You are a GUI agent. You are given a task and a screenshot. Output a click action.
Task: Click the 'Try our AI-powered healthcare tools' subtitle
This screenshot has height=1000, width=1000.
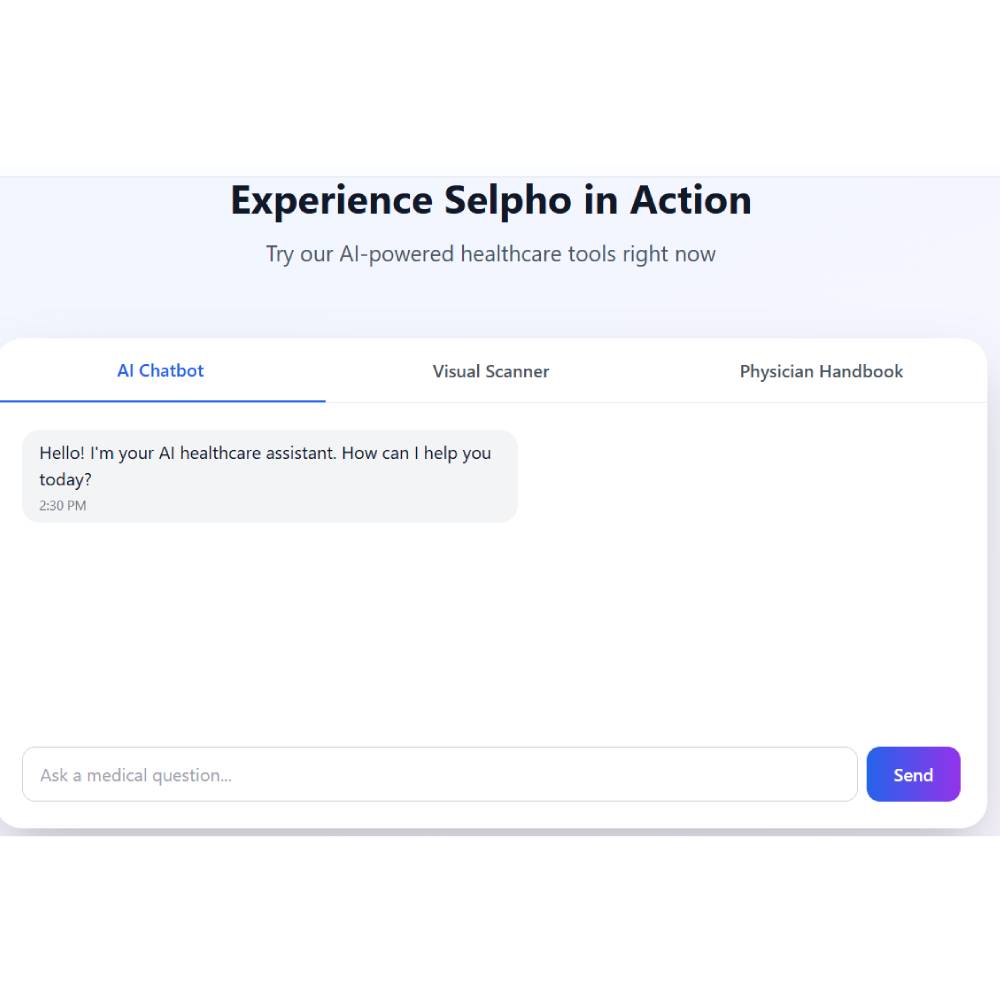click(x=490, y=254)
